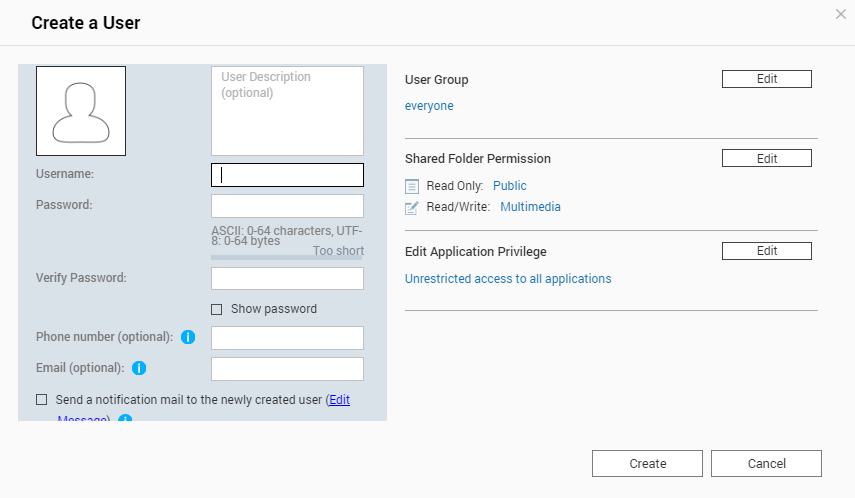Click the Read Only permission icon
The height and width of the screenshot is (498, 855).
(412, 186)
